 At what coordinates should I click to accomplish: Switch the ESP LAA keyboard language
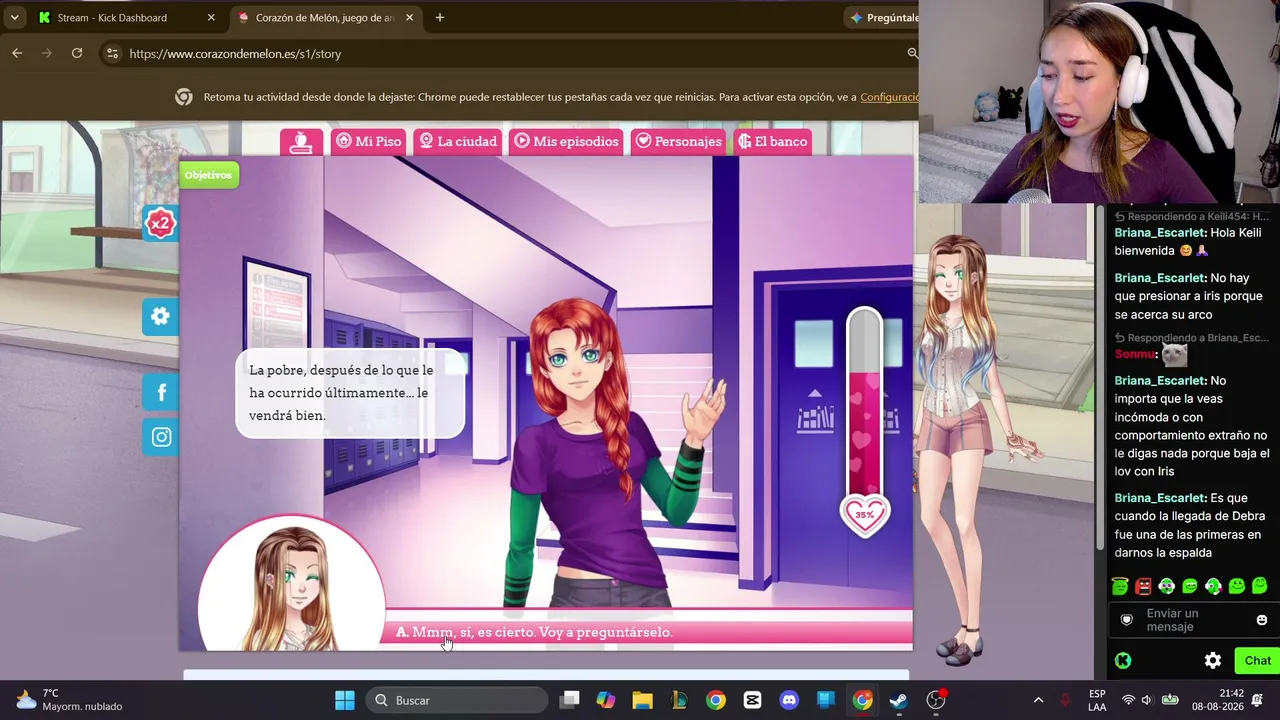pos(1097,700)
